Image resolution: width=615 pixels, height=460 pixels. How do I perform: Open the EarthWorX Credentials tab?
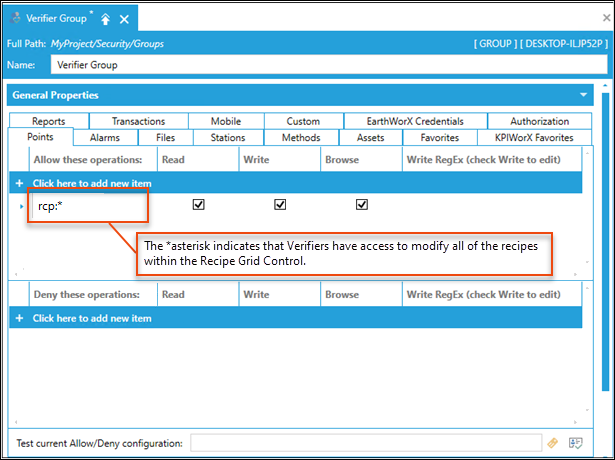click(408, 122)
